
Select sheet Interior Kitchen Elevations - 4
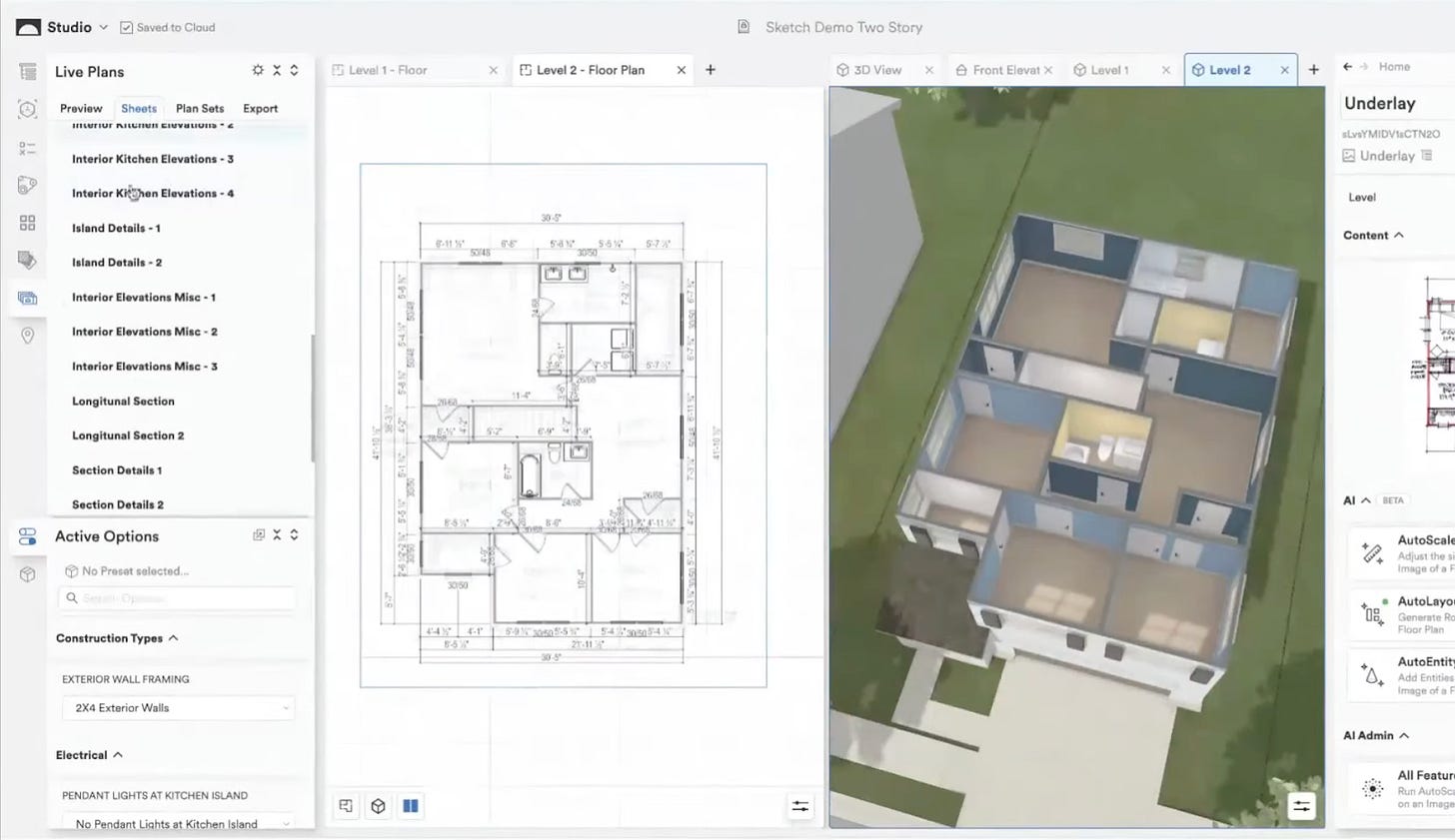(x=153, y=194)
